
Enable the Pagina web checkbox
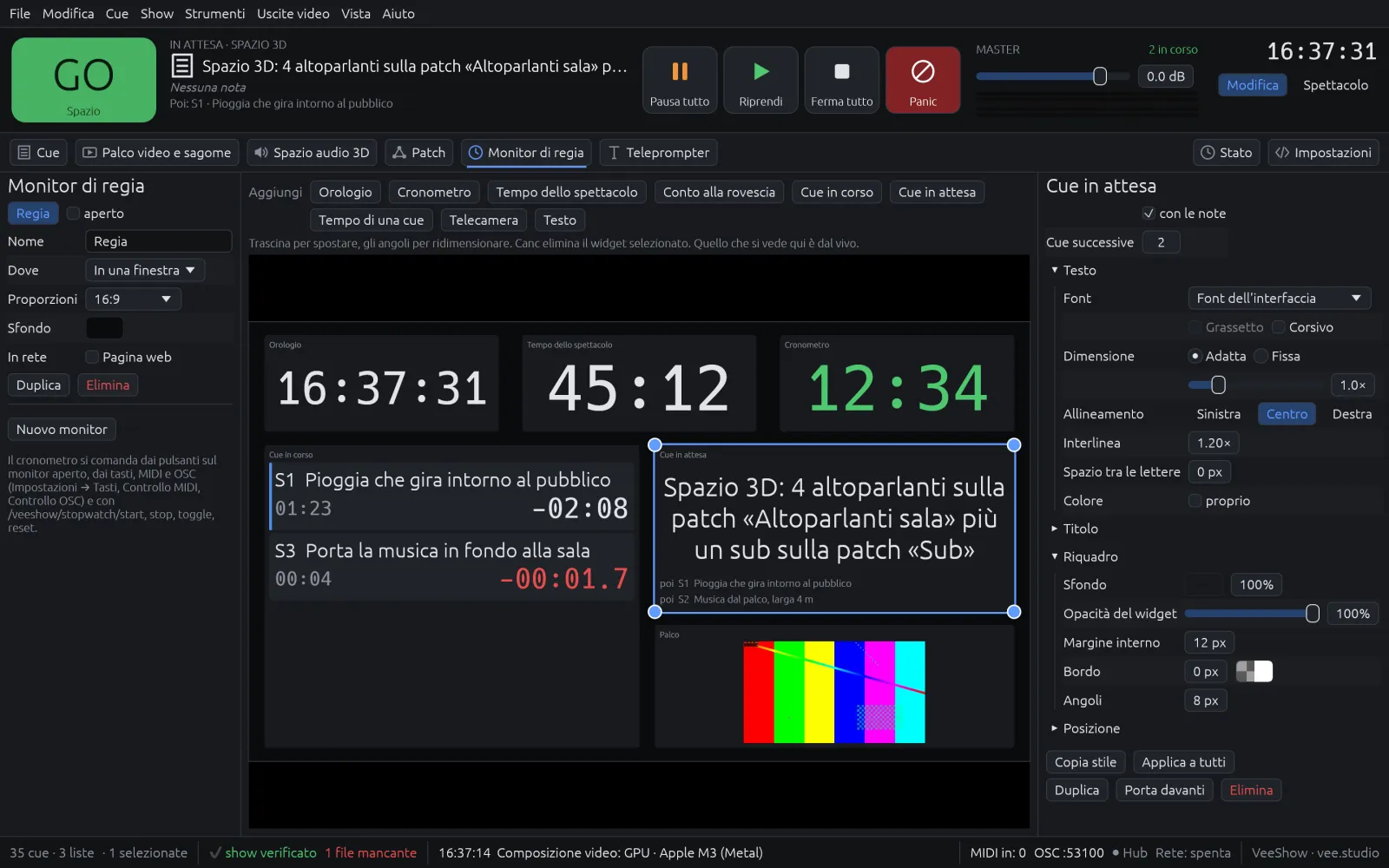[x=92, y=357]
